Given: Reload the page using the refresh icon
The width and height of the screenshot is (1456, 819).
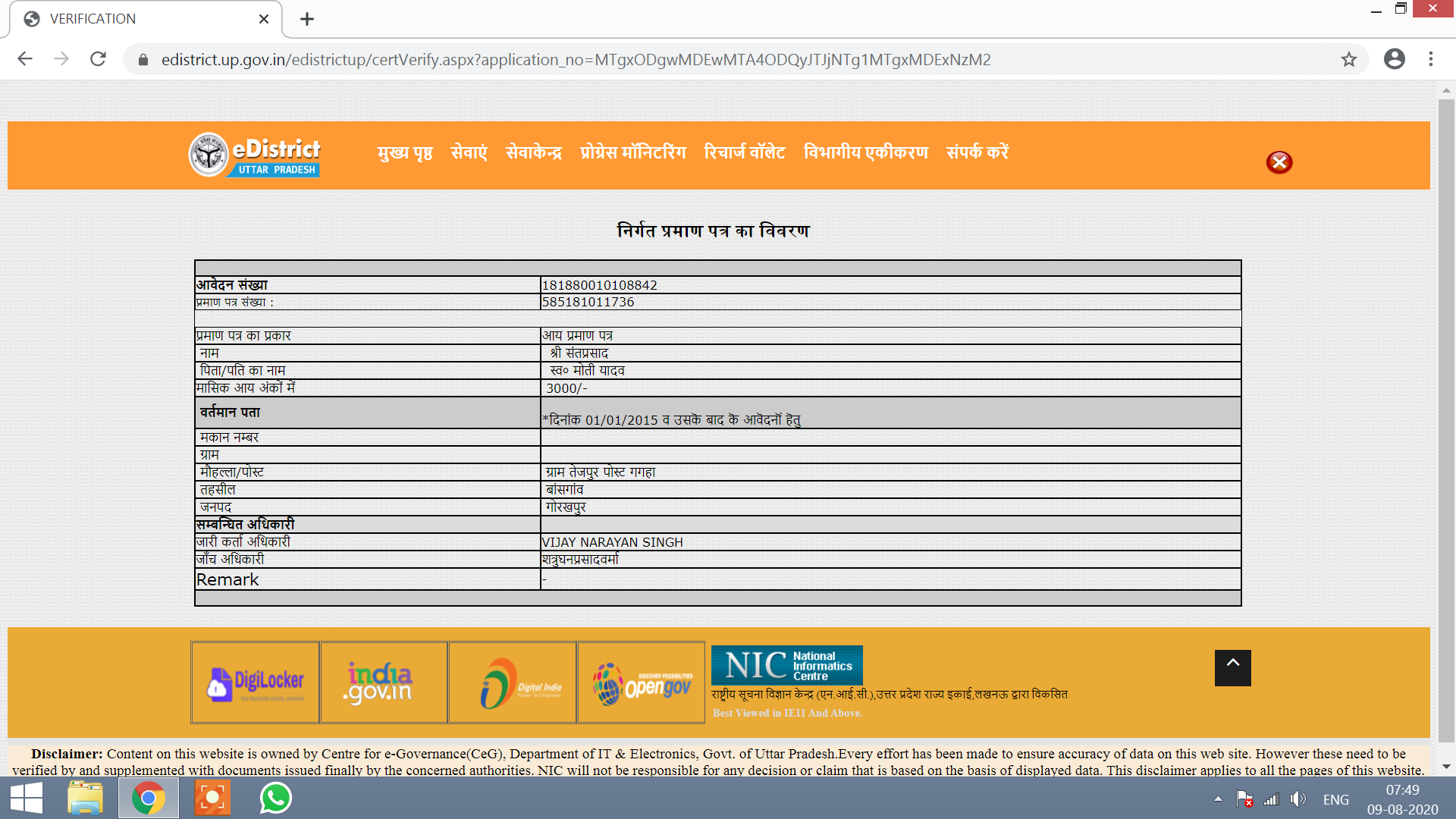Looking at the screenshot, I should point(98,59).
